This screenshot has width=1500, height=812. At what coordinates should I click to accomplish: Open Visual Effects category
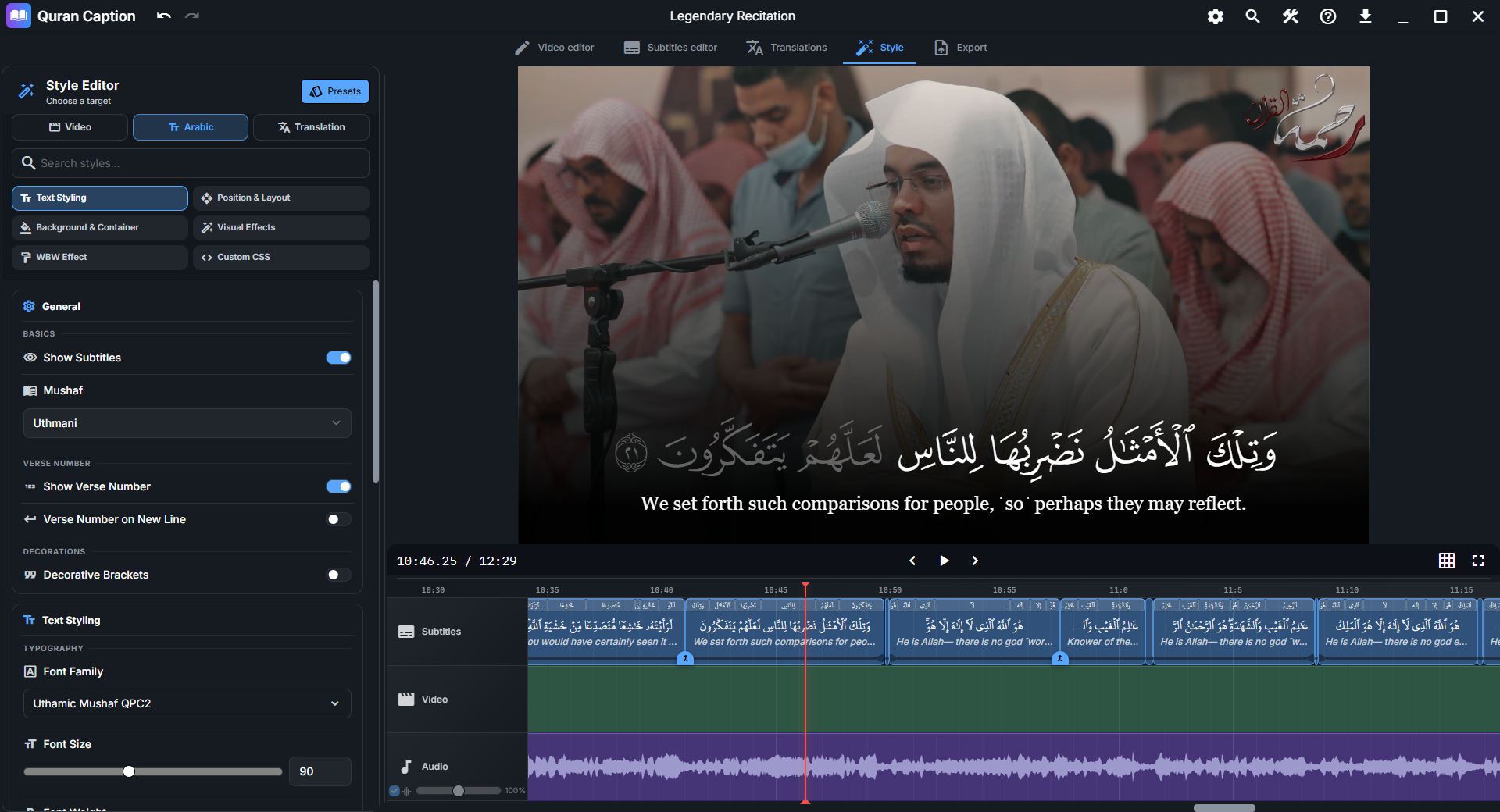tap(281, 228)
